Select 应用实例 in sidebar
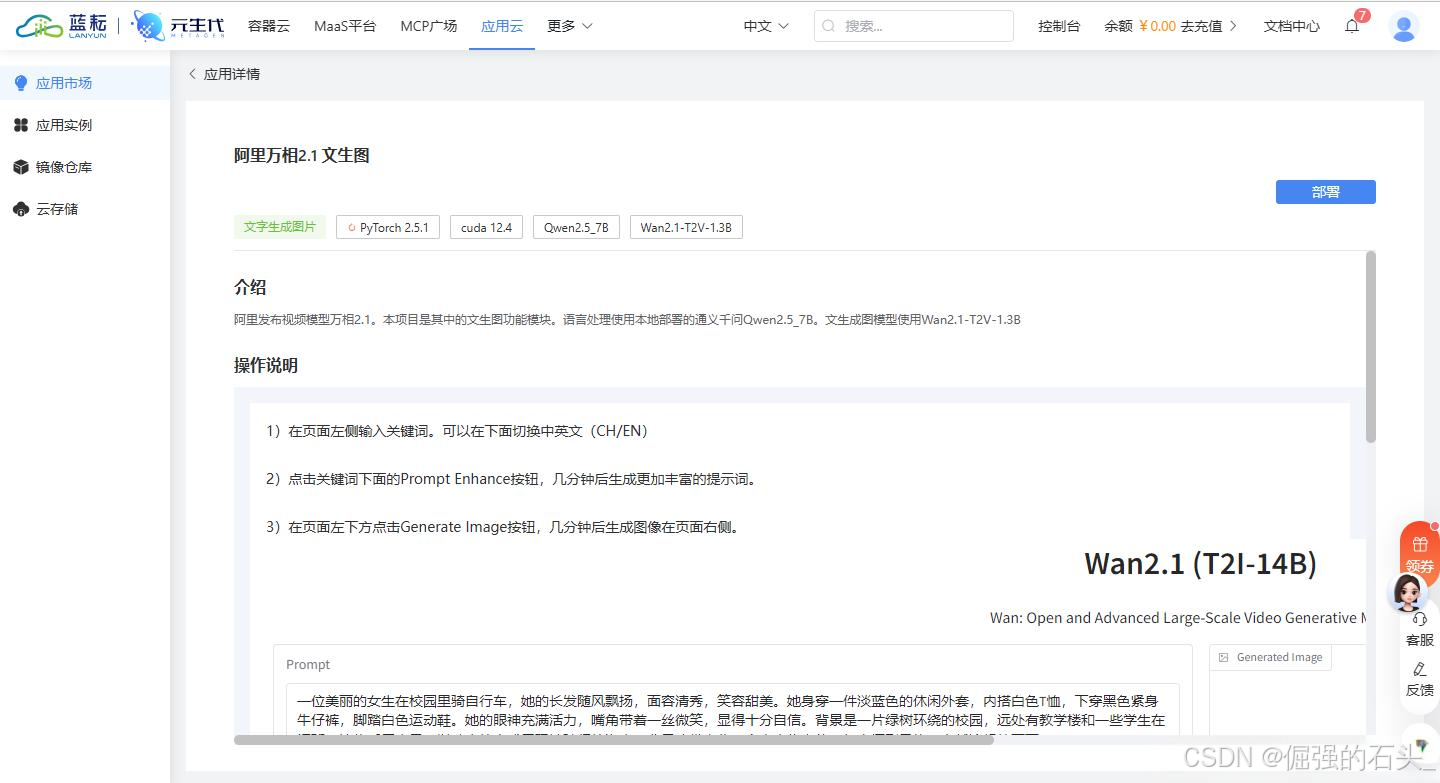This screenshot has width=1440, height=783. point(85,125)
